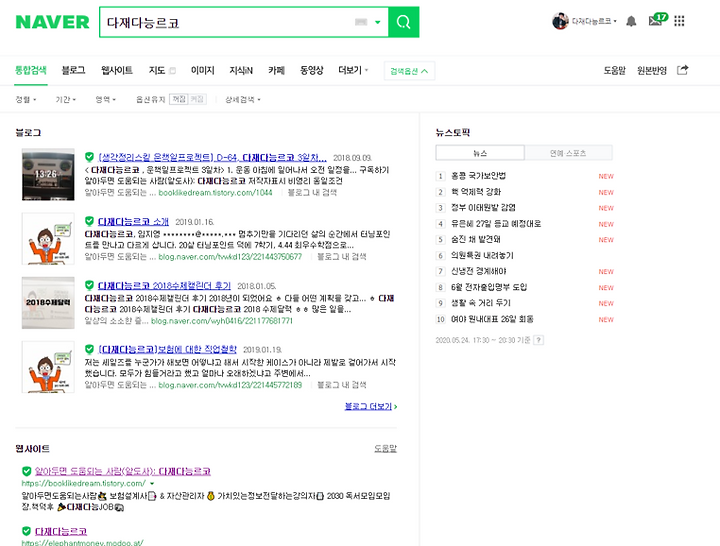The image size is (720, 546).
Task: Switch to the 지도 tab
Action: 157,70
